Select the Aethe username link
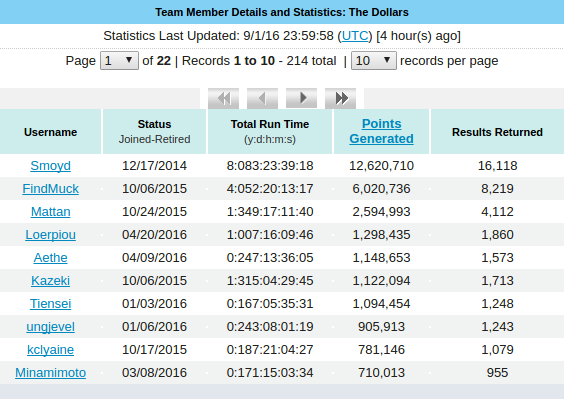The image size is (564, 399). pos(50,258)
